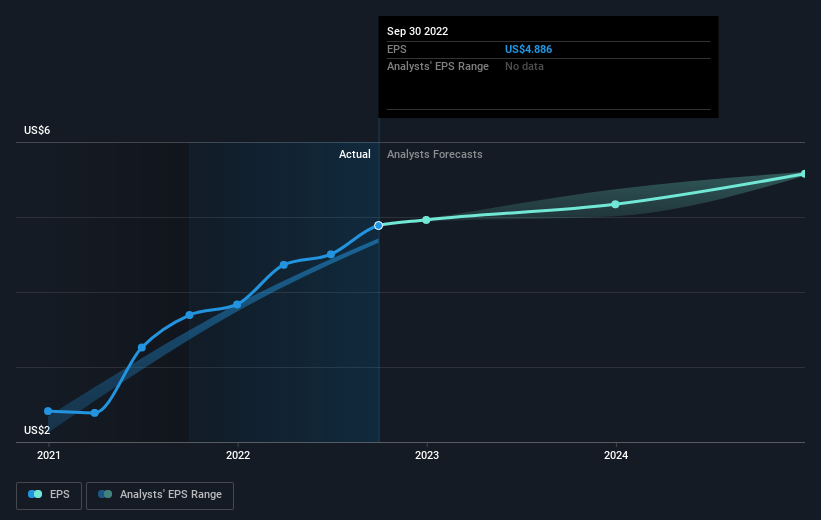Click the first EPS point at 2021
Viewport: 821px width, 520px height.
point(48,411)
